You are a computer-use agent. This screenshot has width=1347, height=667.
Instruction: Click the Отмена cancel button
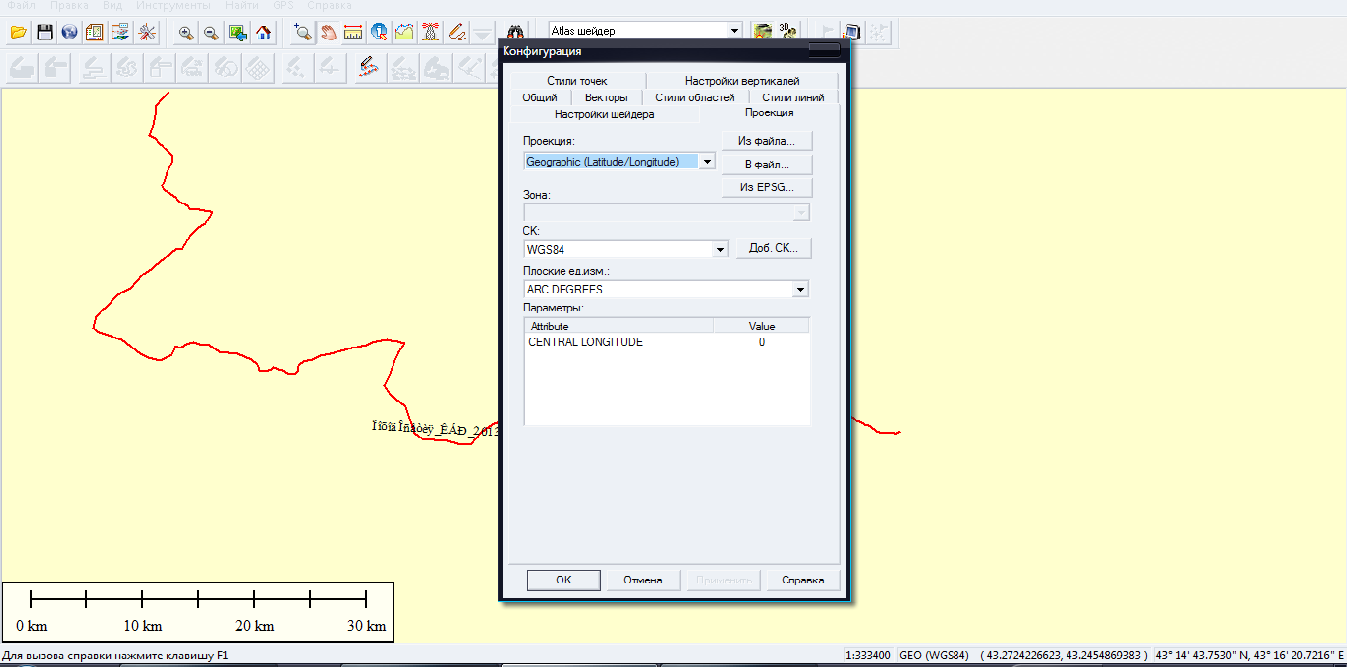[x=643, y=580]
